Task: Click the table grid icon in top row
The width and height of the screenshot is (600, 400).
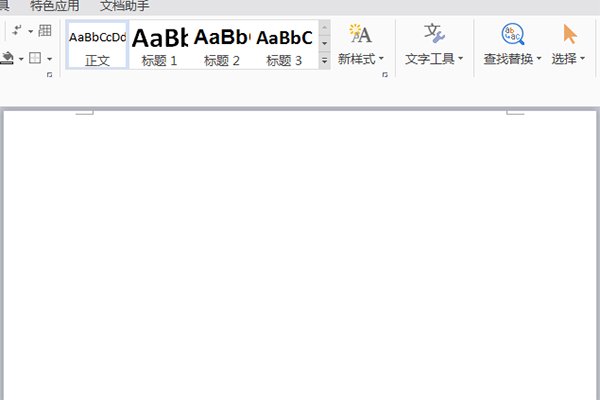Action: pos(45,31)
